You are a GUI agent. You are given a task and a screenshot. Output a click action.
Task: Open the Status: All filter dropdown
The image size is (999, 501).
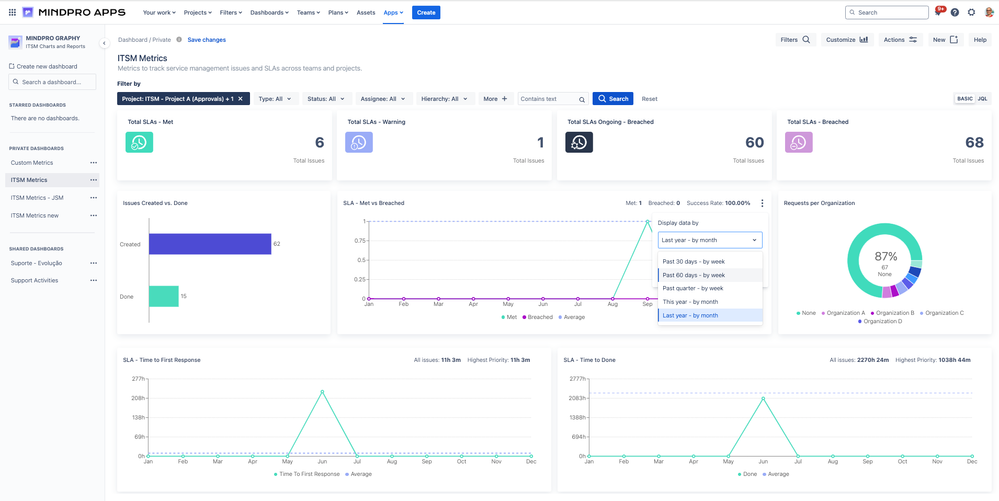[x=327, y=99]
